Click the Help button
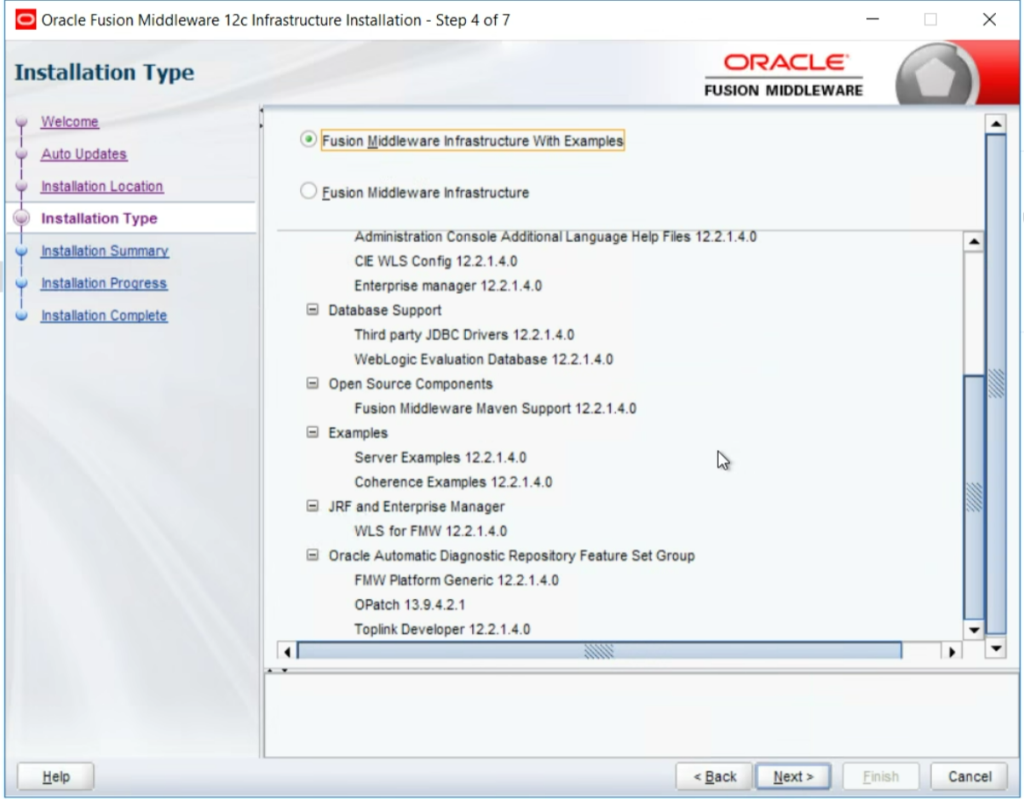The width and height of the screenshot is (1024, 799). pyautogui.click(x=56, y=776)
